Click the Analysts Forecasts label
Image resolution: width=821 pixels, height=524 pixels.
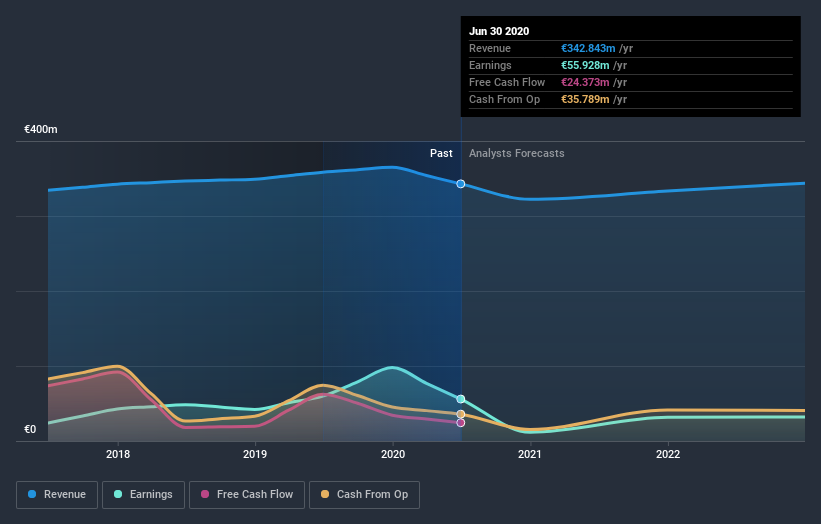(x=517, y=153)
